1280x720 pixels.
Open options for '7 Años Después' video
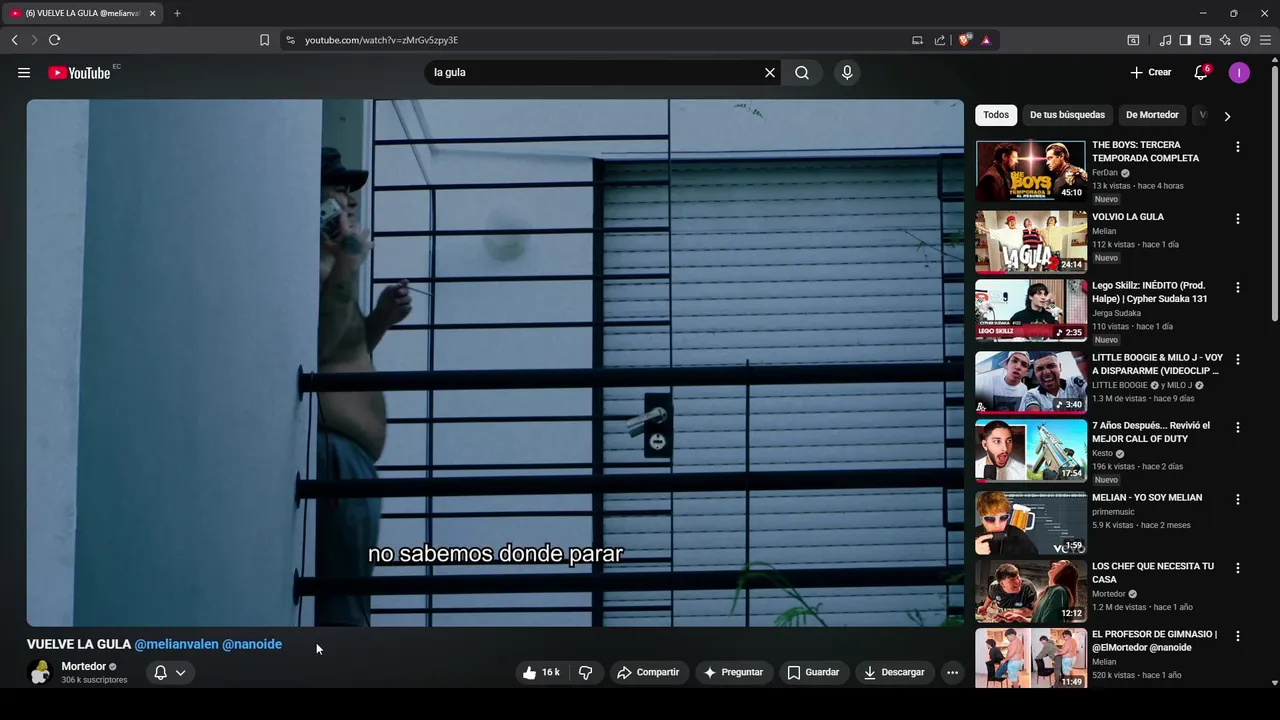pos(1238,427)
